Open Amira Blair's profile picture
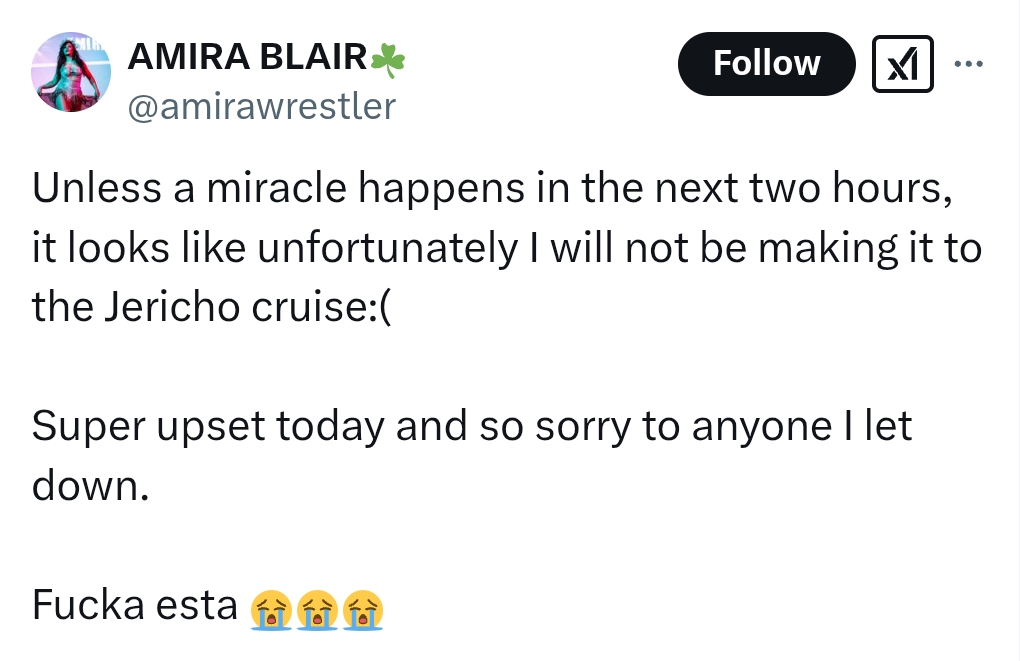 tap(70, 72)
